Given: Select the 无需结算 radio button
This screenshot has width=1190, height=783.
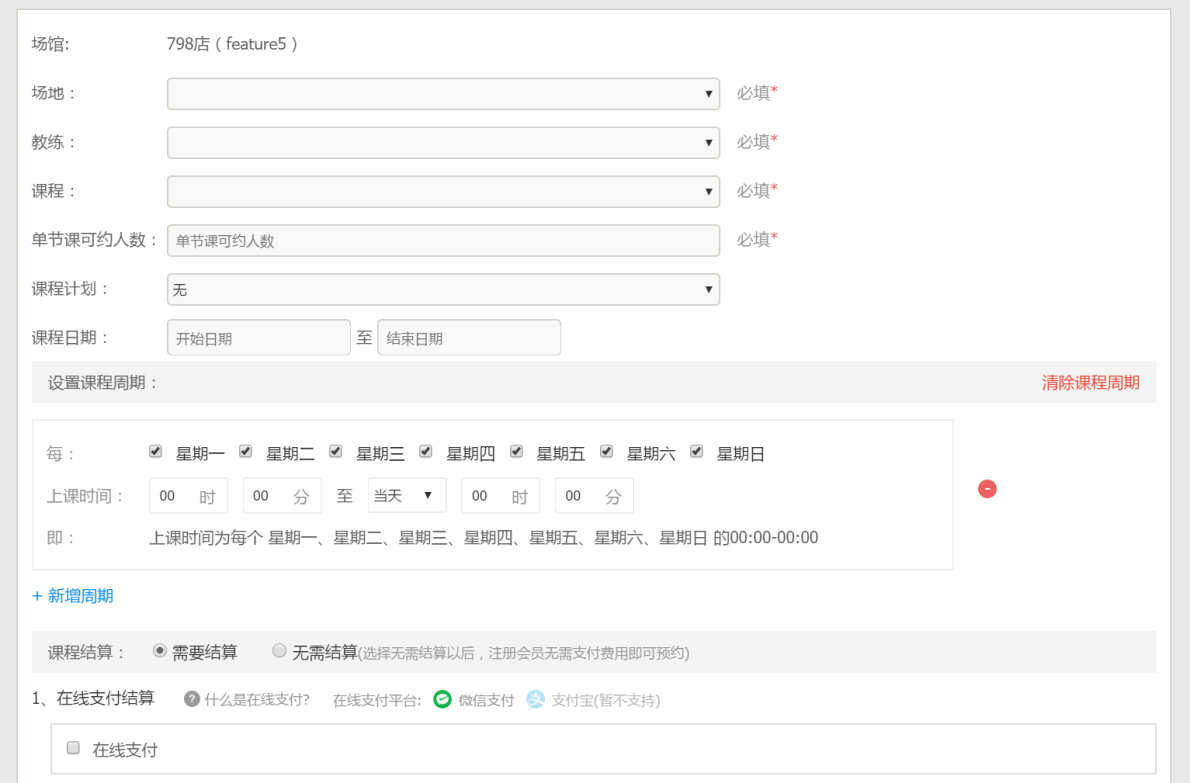Looking at the screenshot, I should click(x=280, y=651).
